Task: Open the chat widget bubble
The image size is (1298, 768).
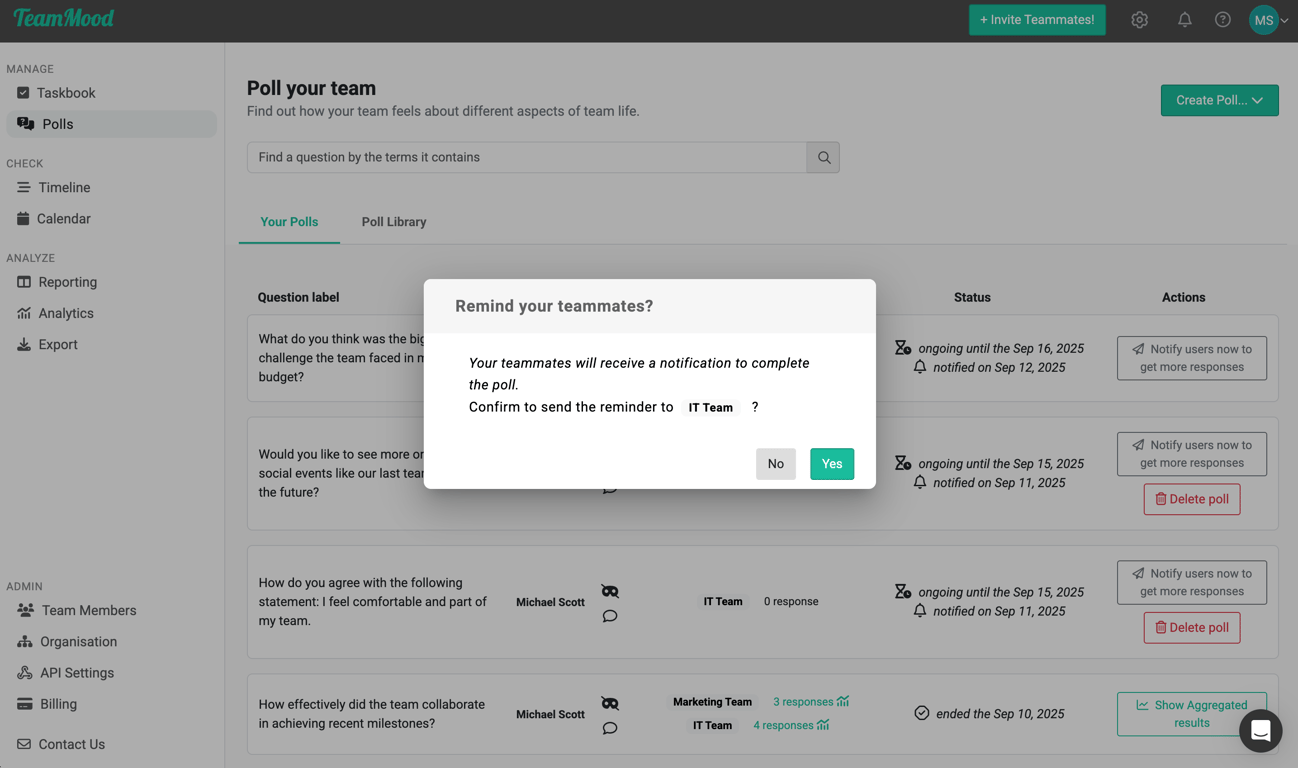Action: pos(1260,731)
